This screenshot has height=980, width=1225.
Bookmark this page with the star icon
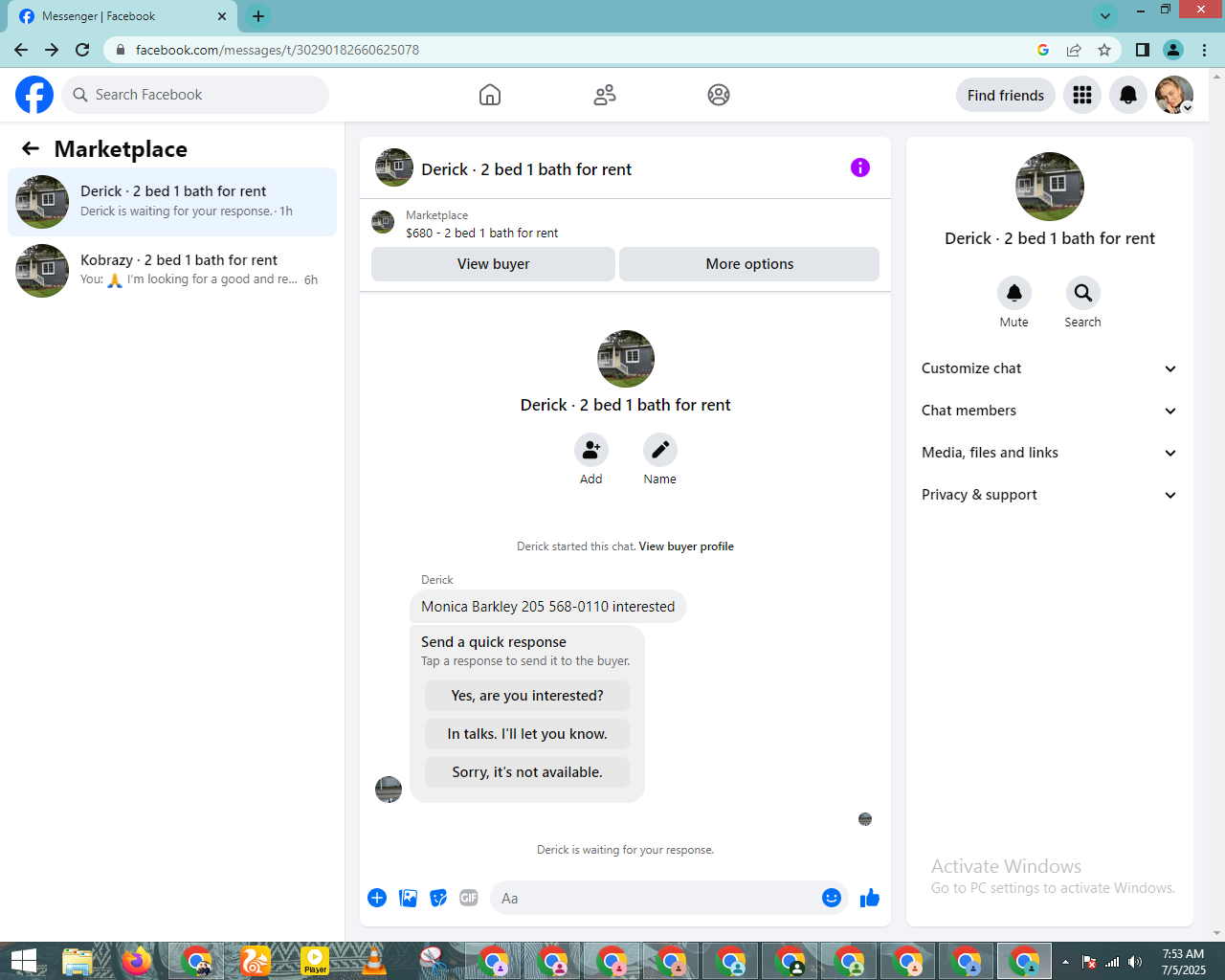click(1104, 50)
